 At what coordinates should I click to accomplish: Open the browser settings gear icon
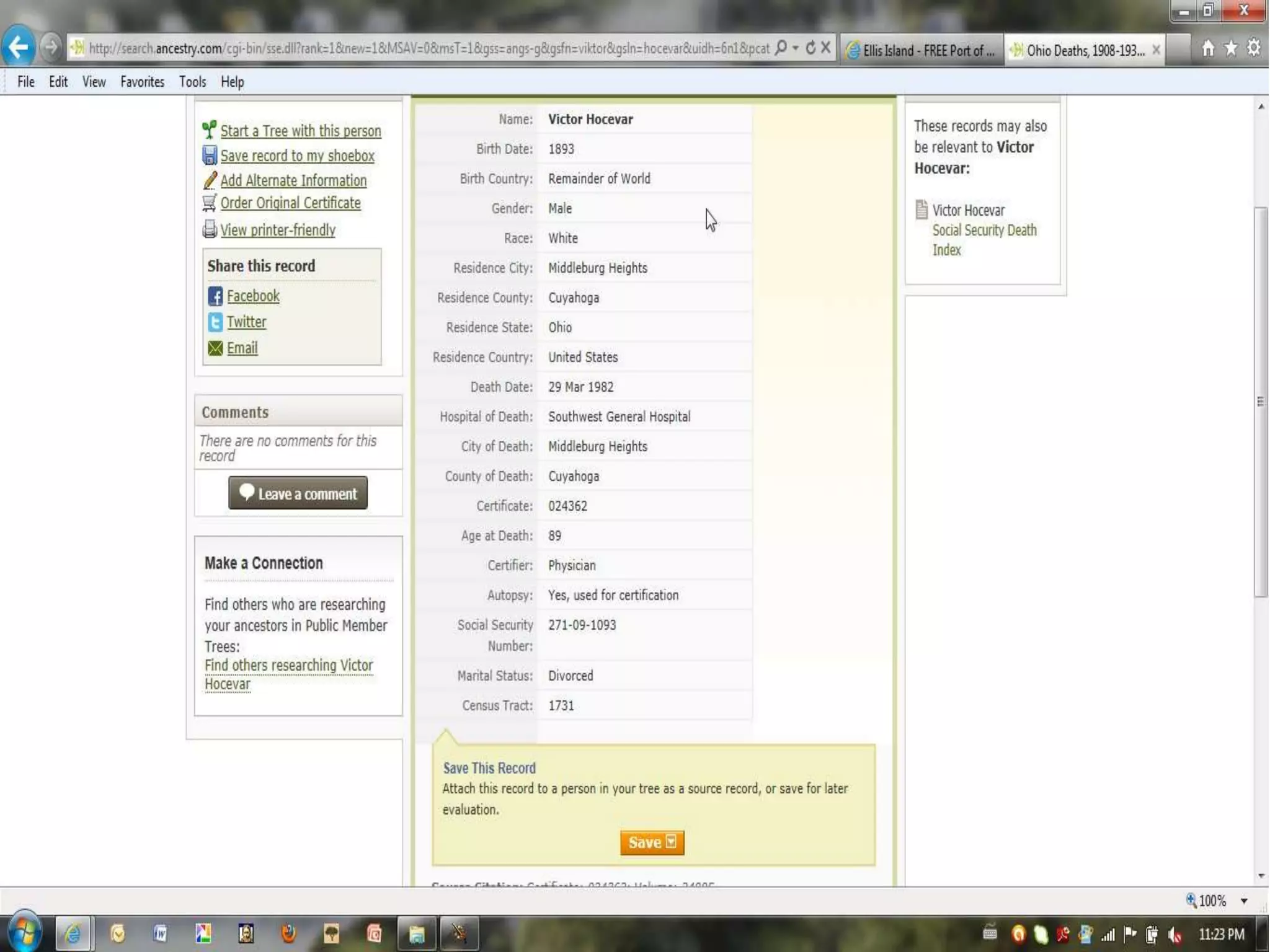click(1253, 48)
